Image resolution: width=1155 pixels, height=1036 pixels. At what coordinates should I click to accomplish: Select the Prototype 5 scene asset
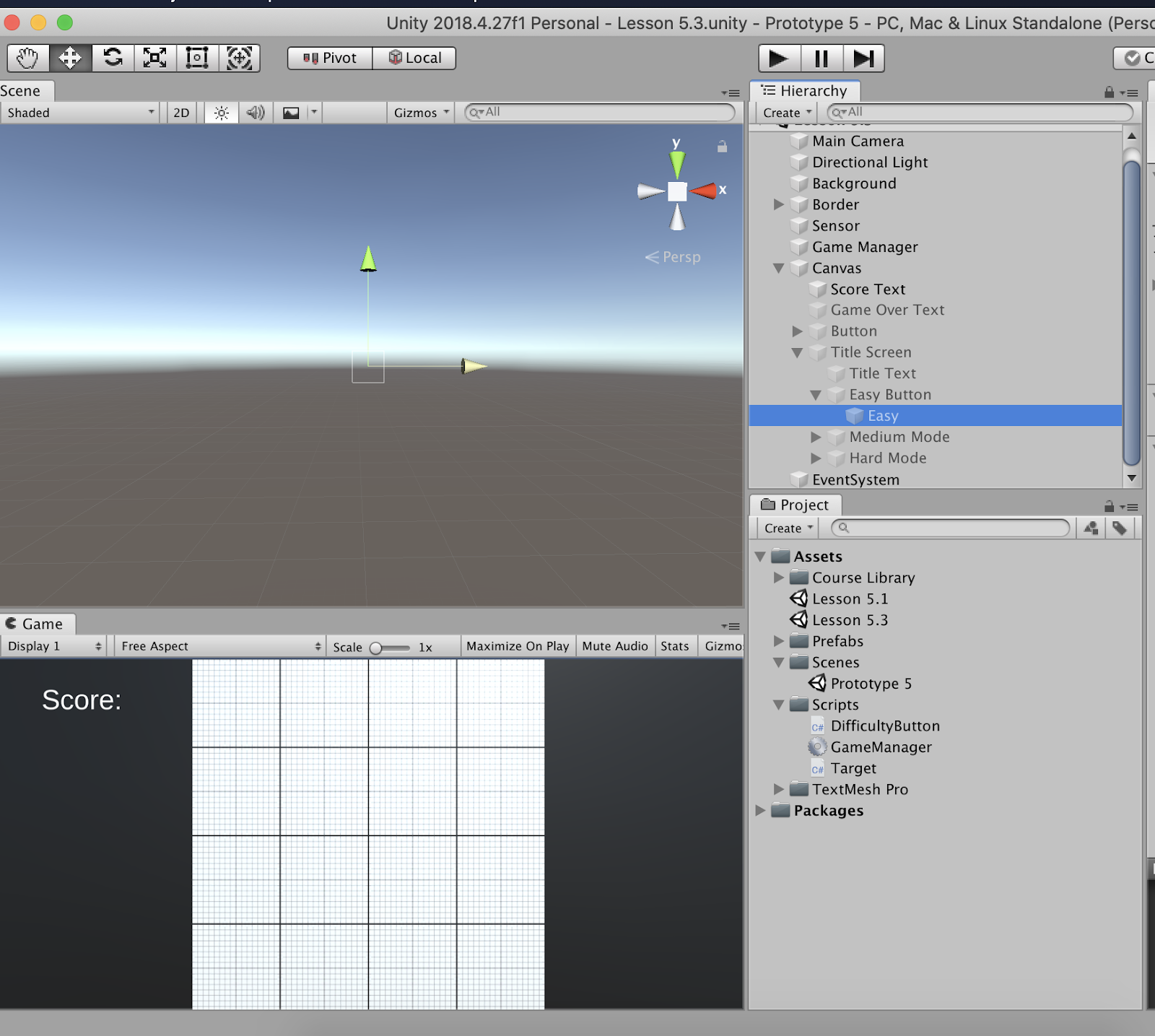(x=871, y=683)
